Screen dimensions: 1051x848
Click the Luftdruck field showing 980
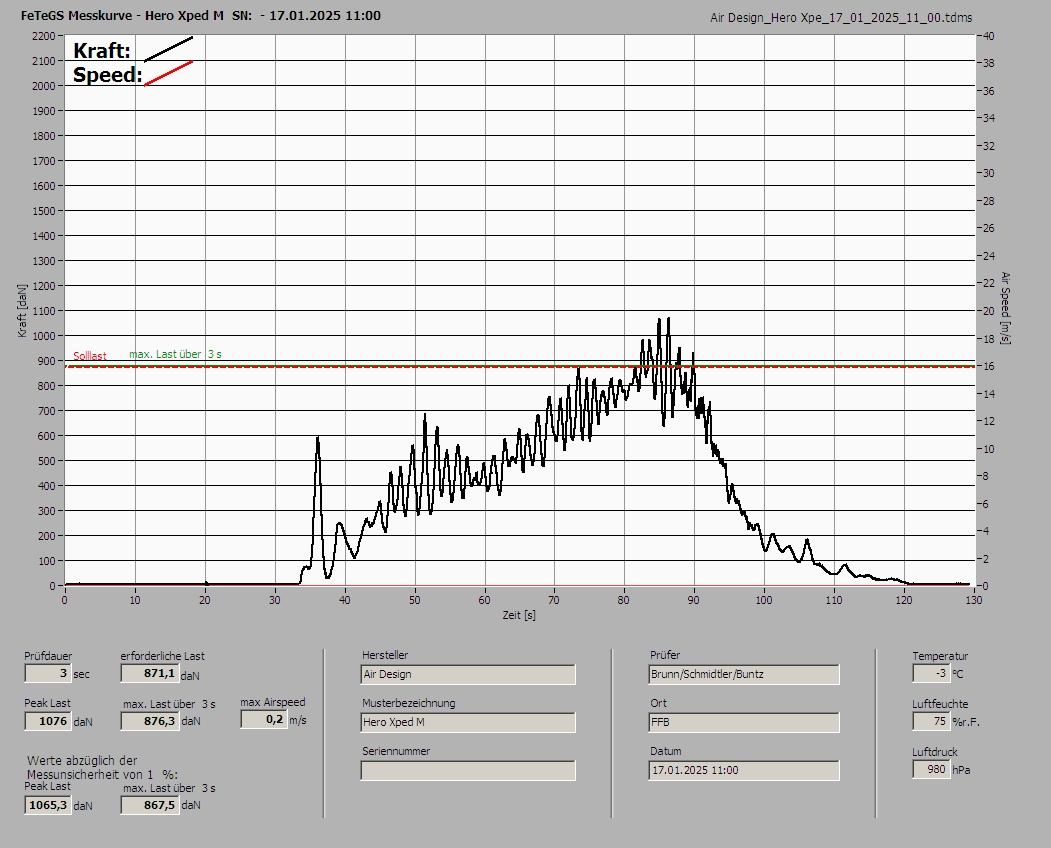coord(931,769)
